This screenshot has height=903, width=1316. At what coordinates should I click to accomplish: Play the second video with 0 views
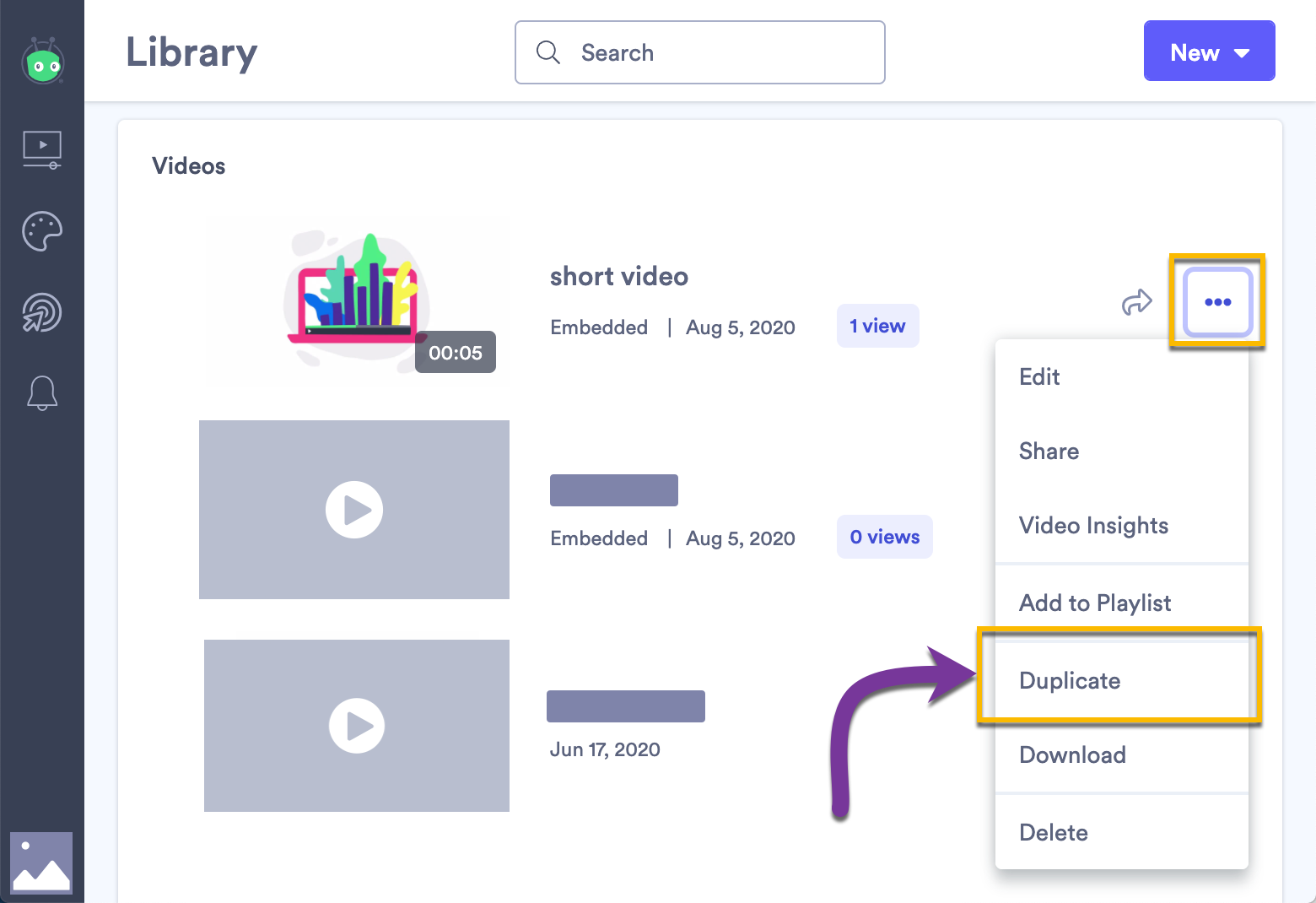(x=354, y=510)
